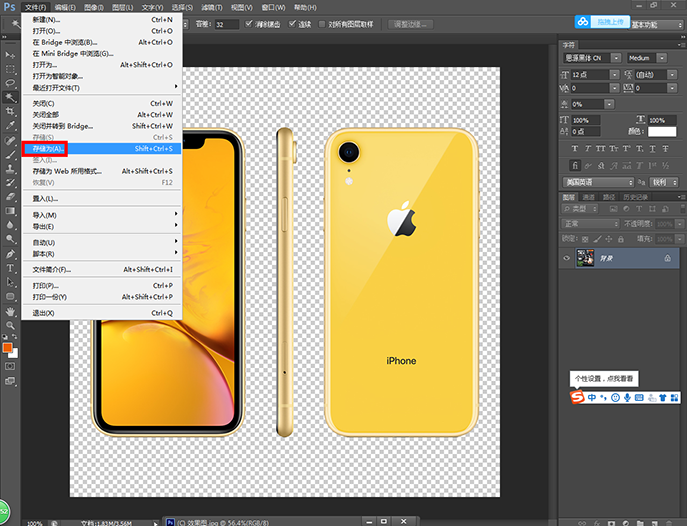The width and height of the screenshot is (687, 526).
Task: Open the language dropdown (美国英语)
Action: click(x=598, y=182)
